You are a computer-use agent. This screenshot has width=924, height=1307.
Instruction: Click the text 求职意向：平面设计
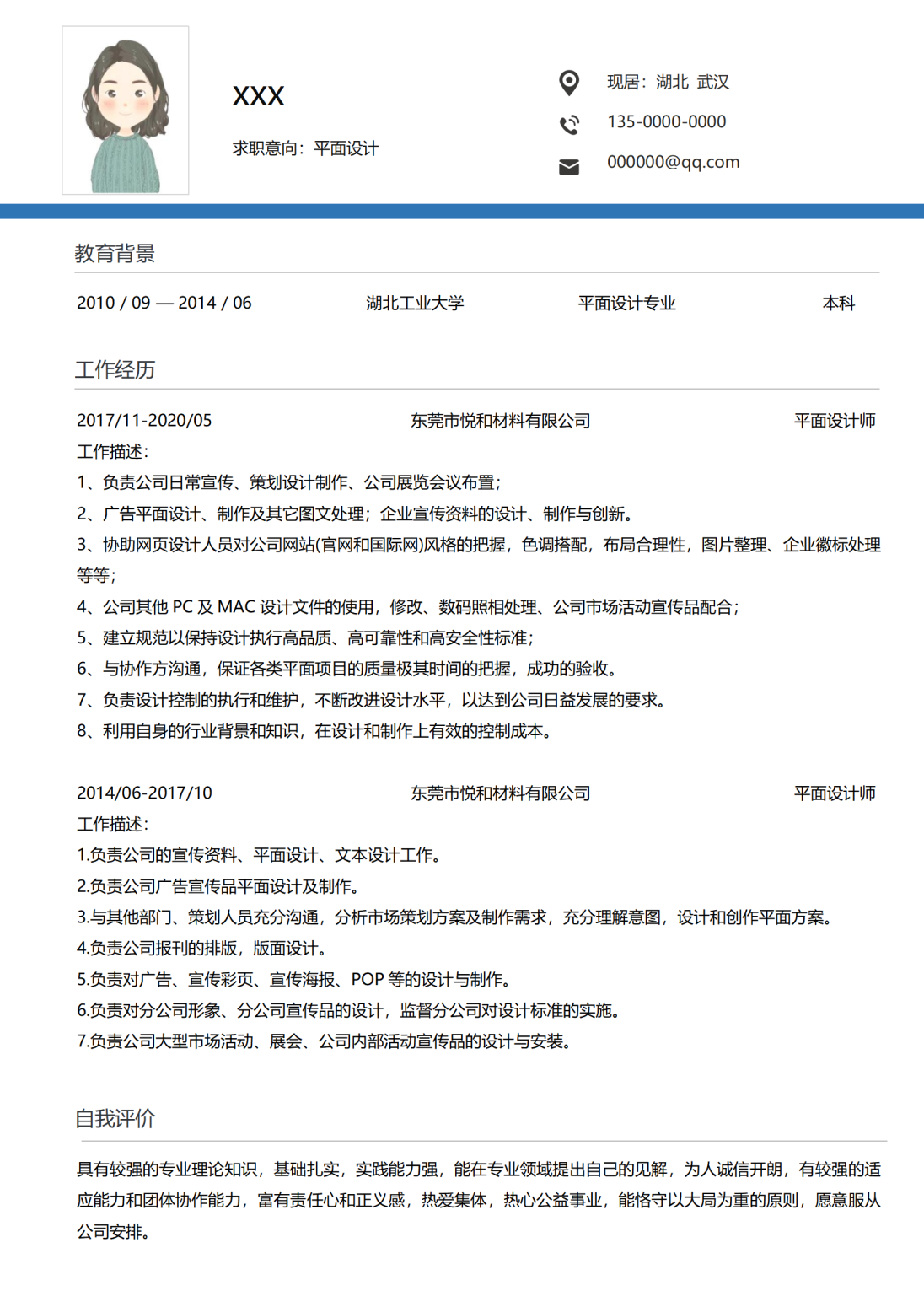pos(305,148)
